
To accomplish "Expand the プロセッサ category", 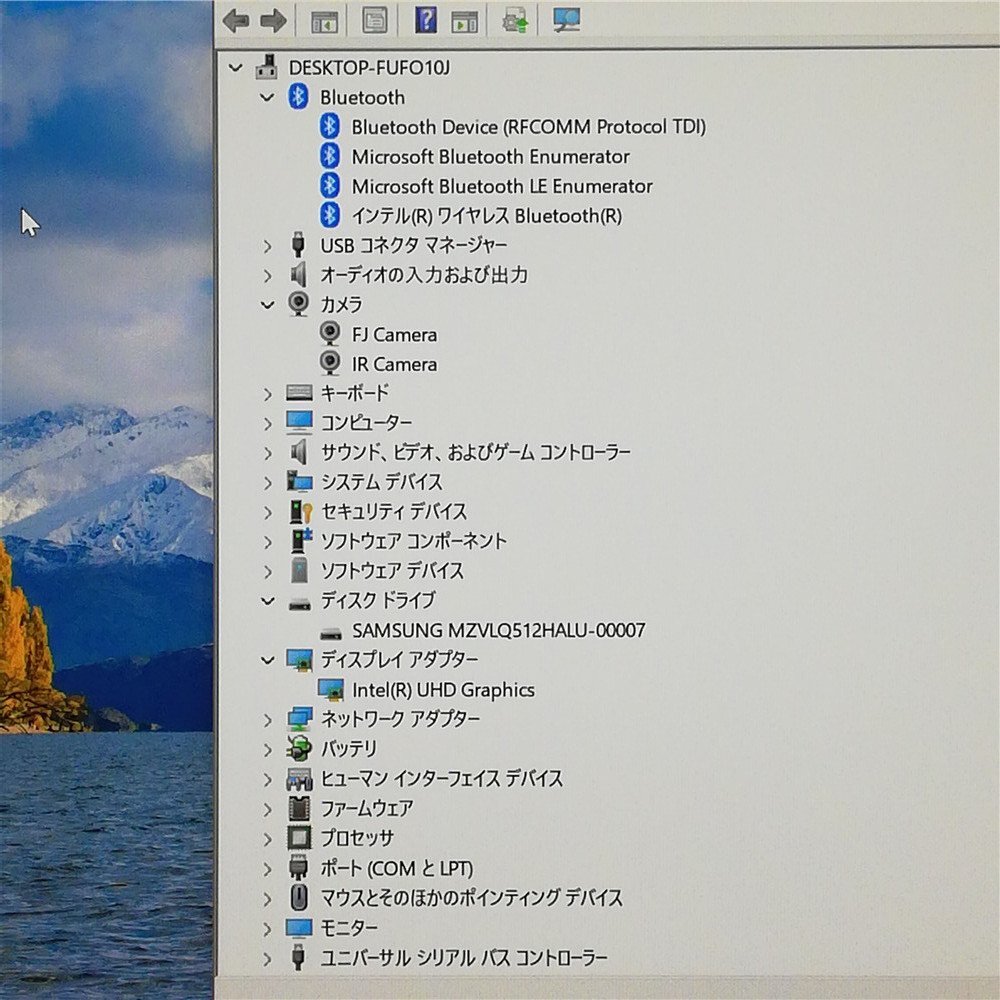I will click(x=268, y=839).
